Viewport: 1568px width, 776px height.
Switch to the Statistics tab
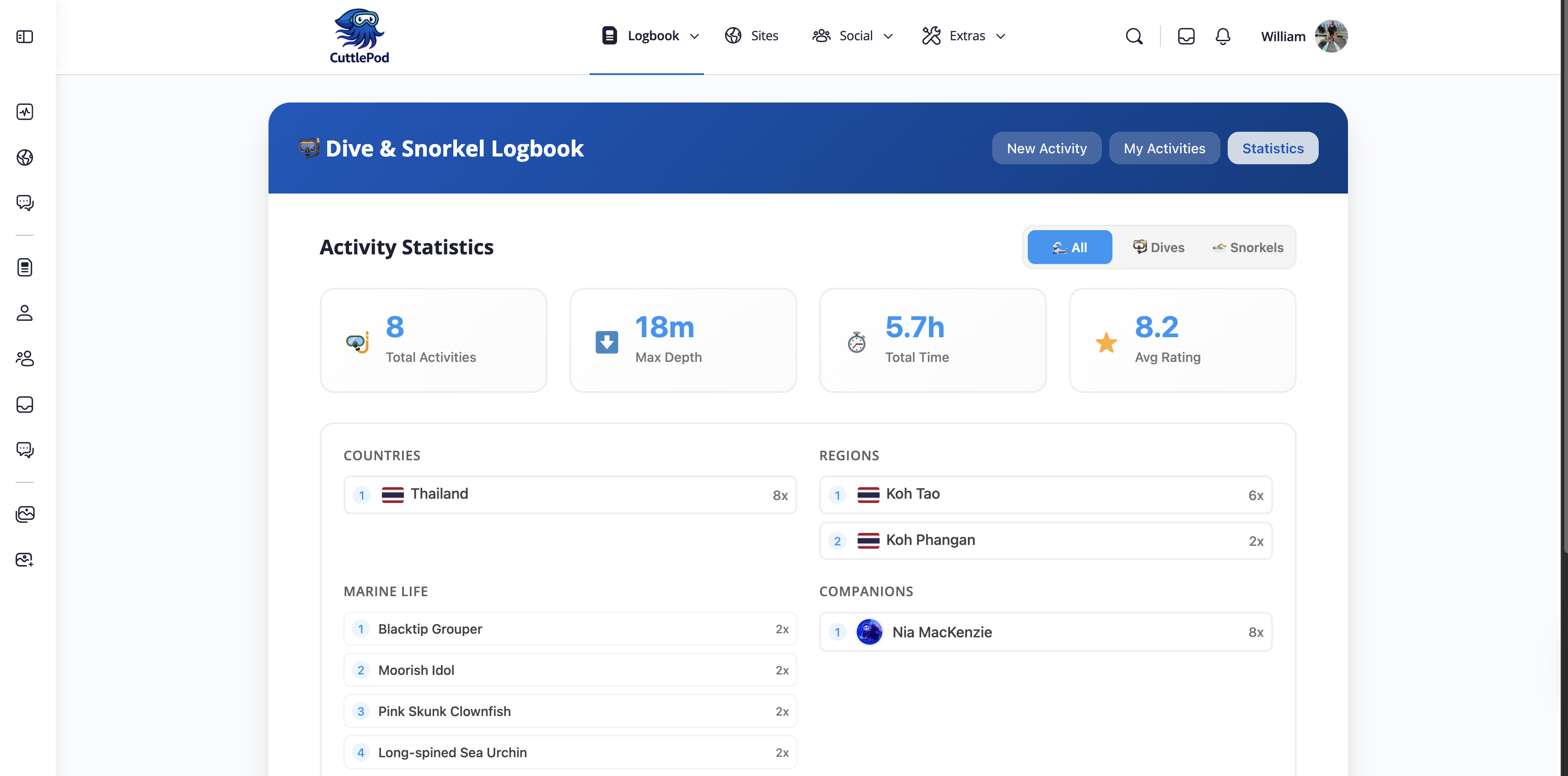click(x=1272, y=148)
